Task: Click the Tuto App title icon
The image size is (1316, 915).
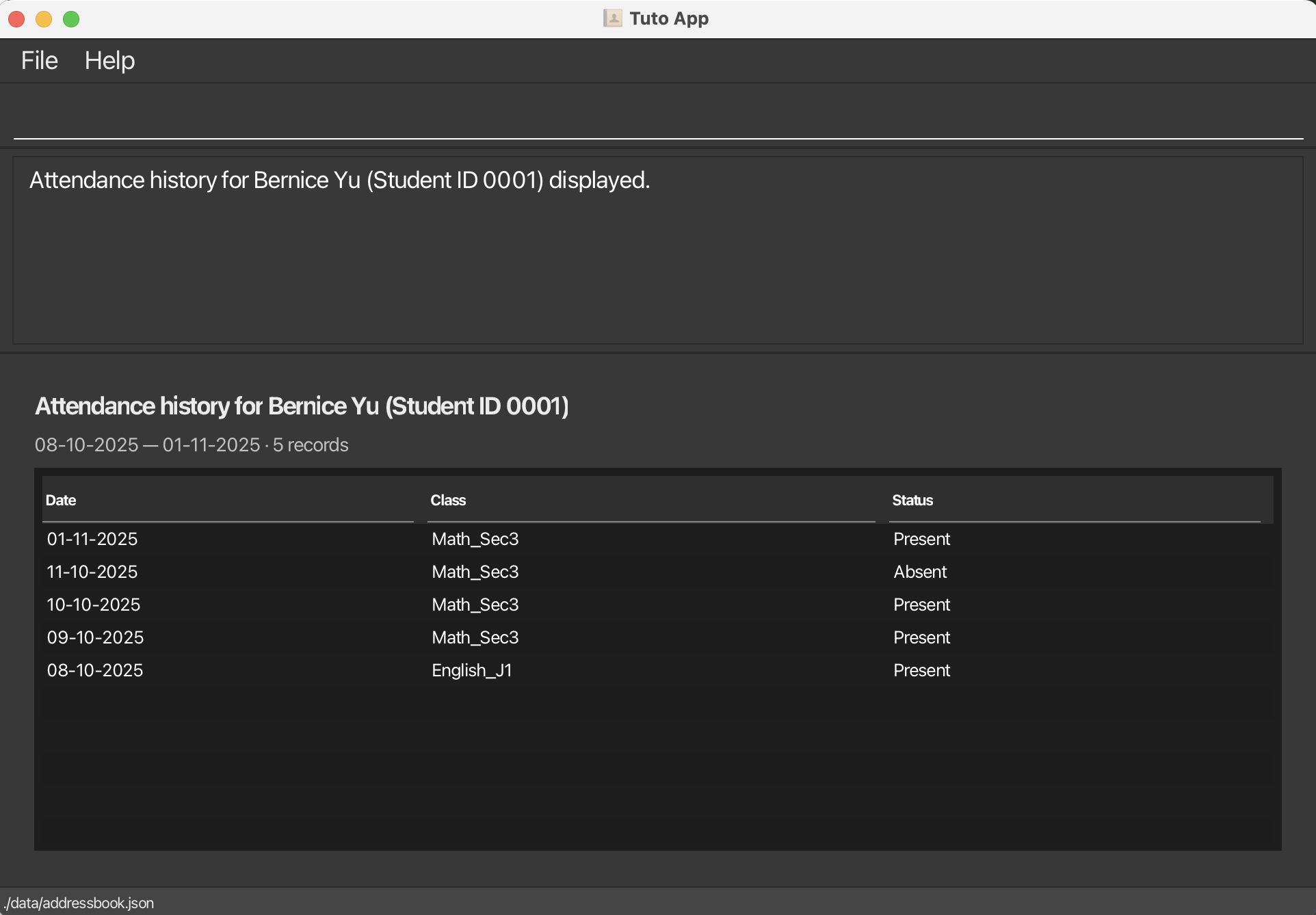Action: point(612,18)
